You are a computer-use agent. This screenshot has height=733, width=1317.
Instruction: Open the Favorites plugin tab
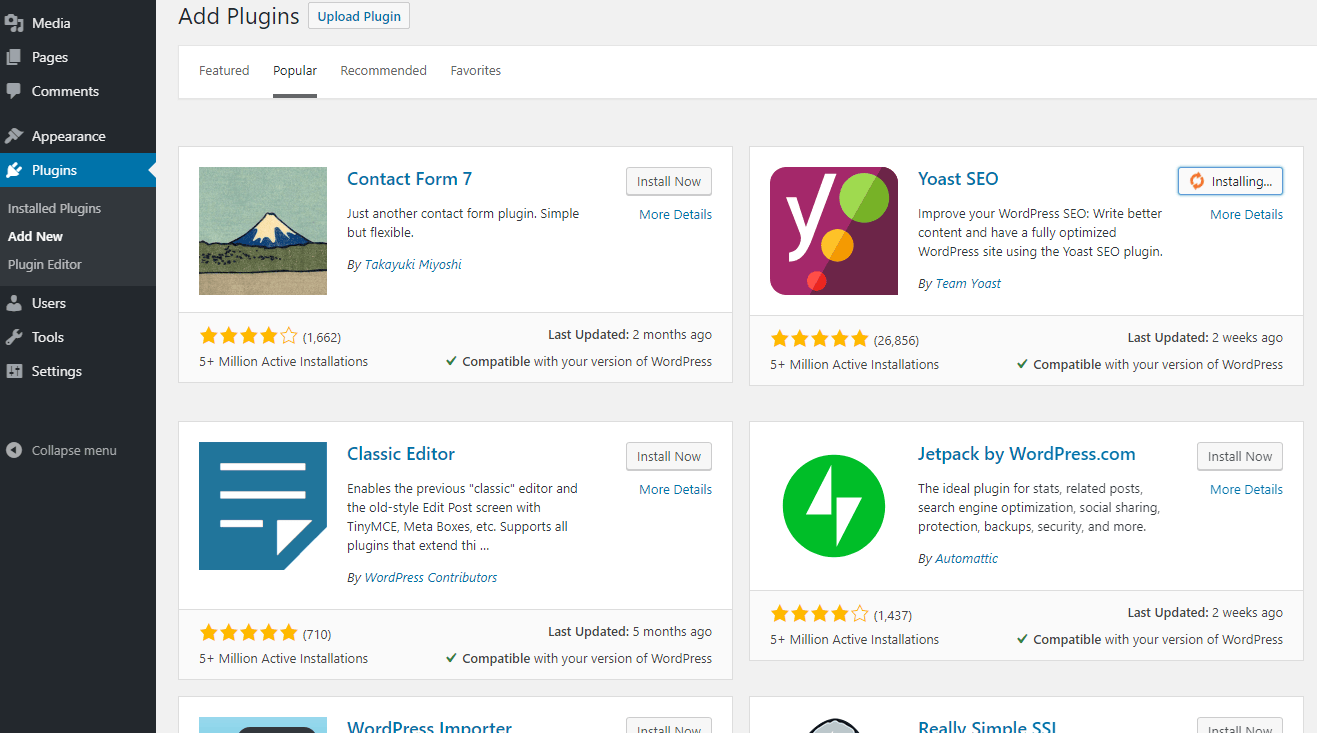point(475,70)
